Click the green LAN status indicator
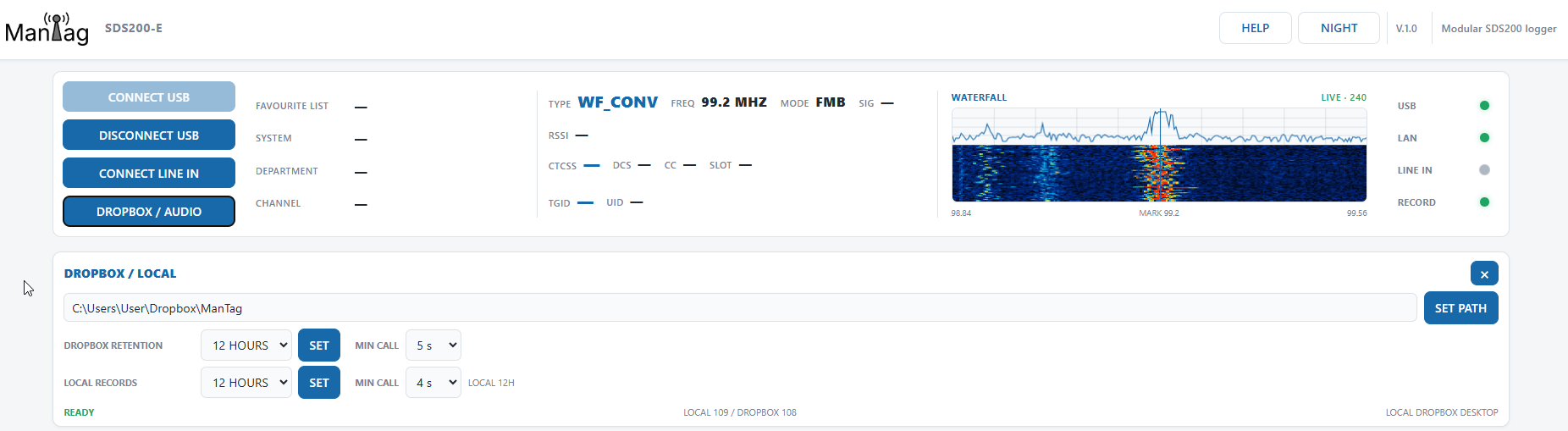This screenshot has height=431, width=1568. click(1484, 138)
